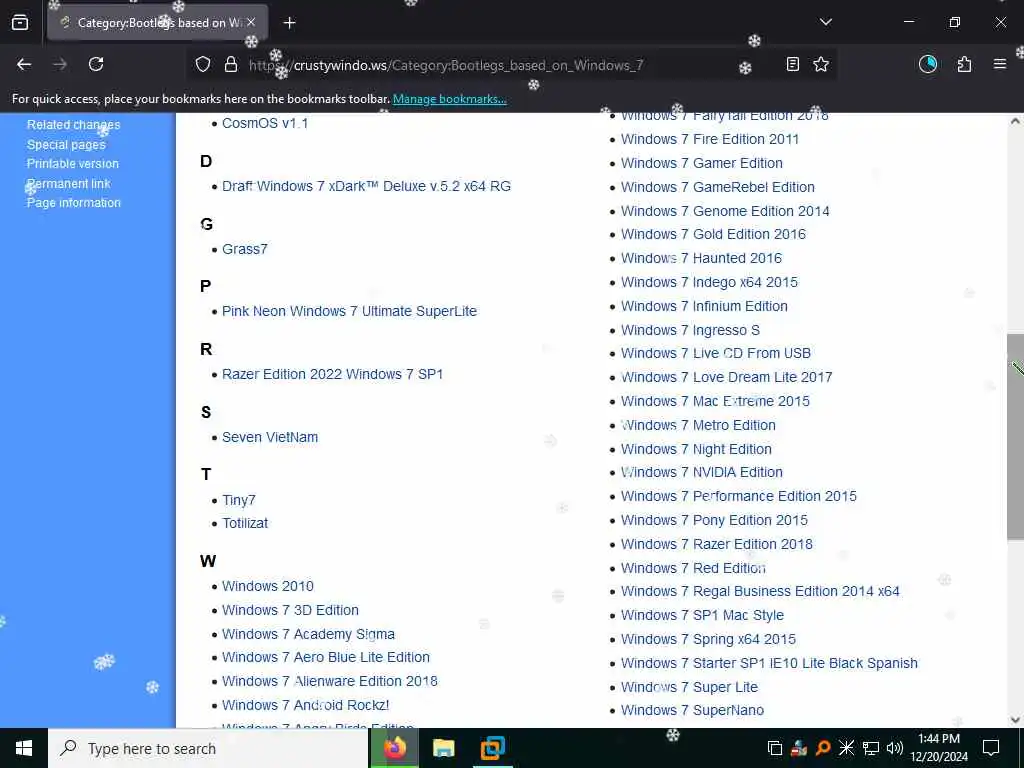Open Seven VietNam article
This screenshot has height=768, width=1024.
tap(270, 437)
